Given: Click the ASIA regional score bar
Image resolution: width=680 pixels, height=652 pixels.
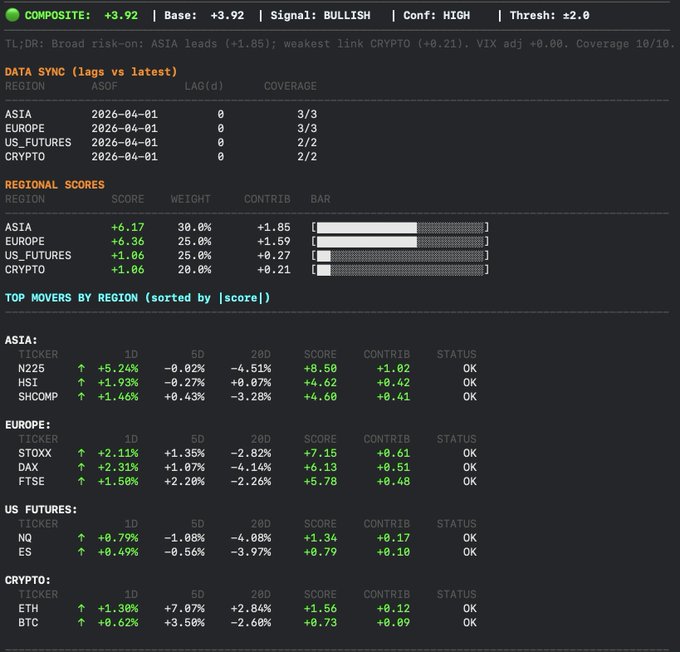Looking at the screenshot, I should tap(400, 227).
